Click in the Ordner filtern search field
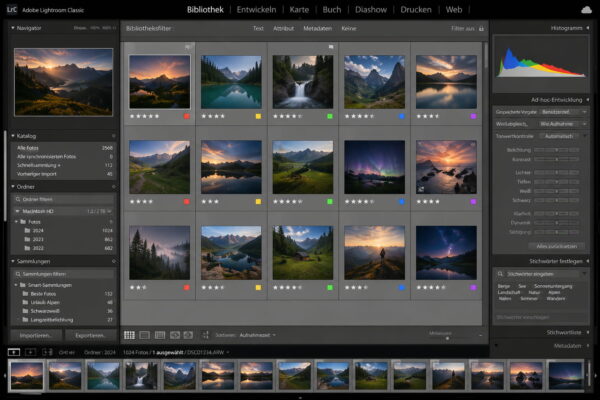 coord(64,199)
